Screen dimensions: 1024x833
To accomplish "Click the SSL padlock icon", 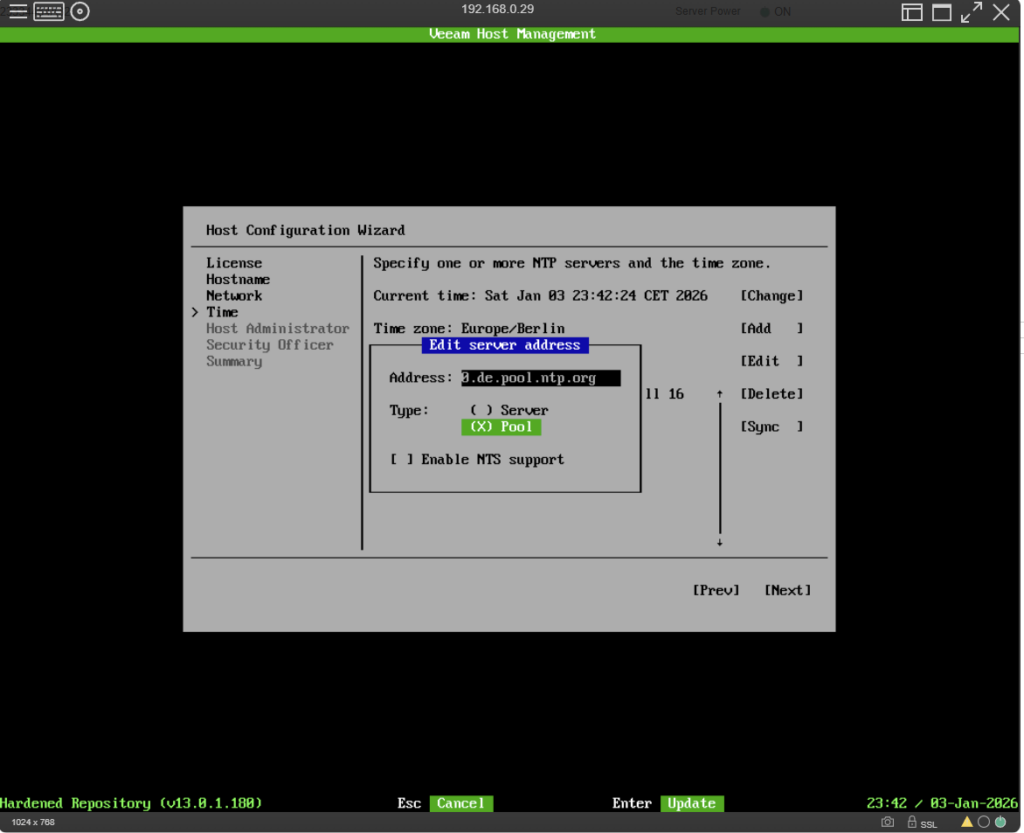I will pos(913,822).
